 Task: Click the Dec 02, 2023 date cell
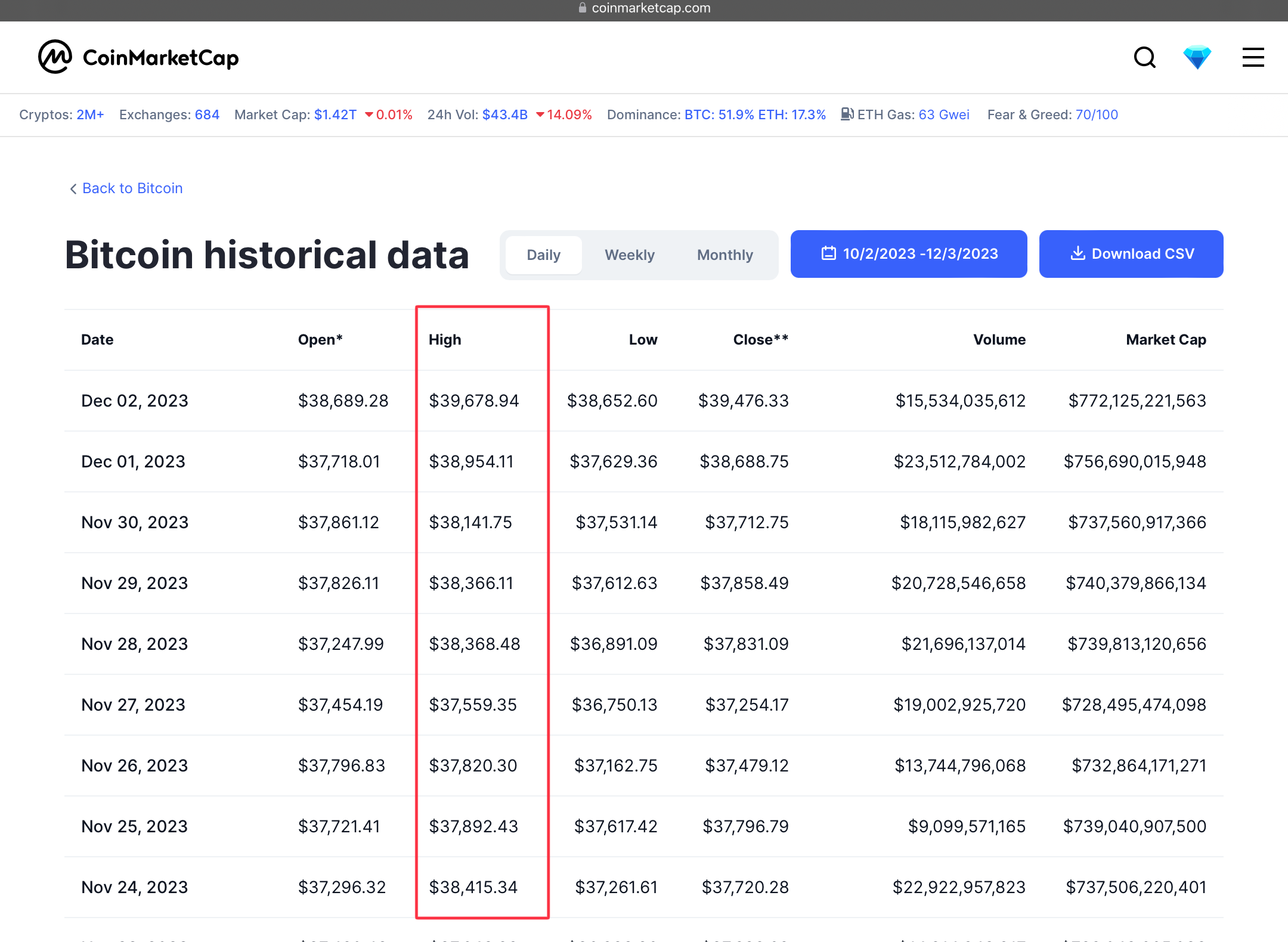click(x=135, y=401)
